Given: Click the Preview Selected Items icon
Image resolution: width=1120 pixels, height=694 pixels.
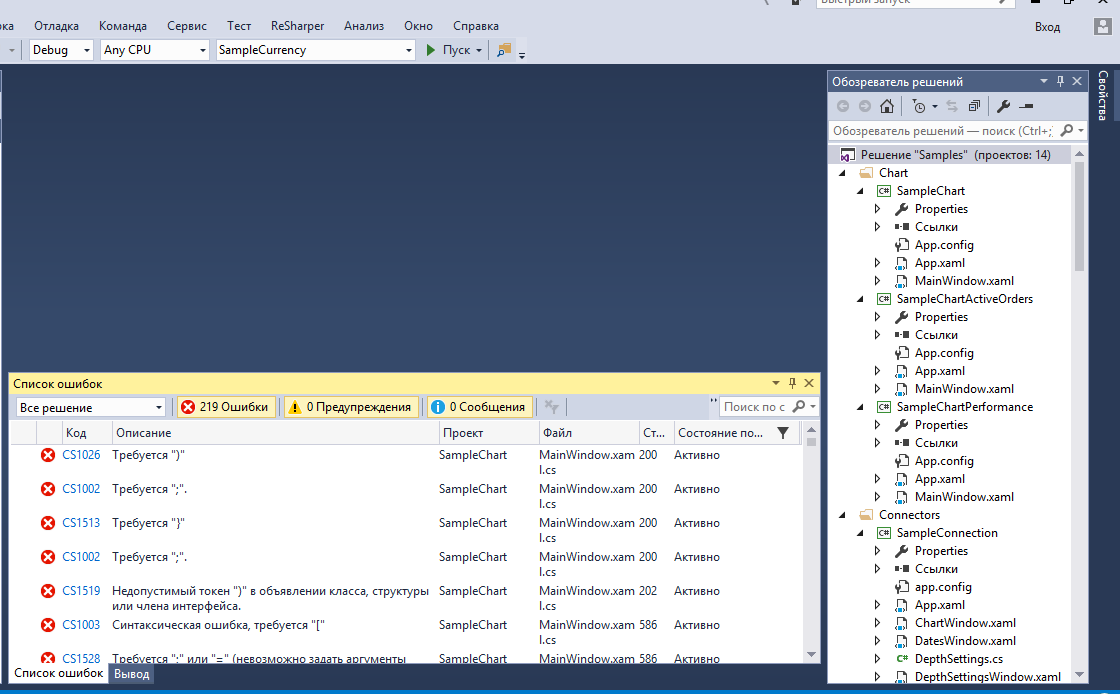Looking at the screenshot, I should tap(1025, 106).
